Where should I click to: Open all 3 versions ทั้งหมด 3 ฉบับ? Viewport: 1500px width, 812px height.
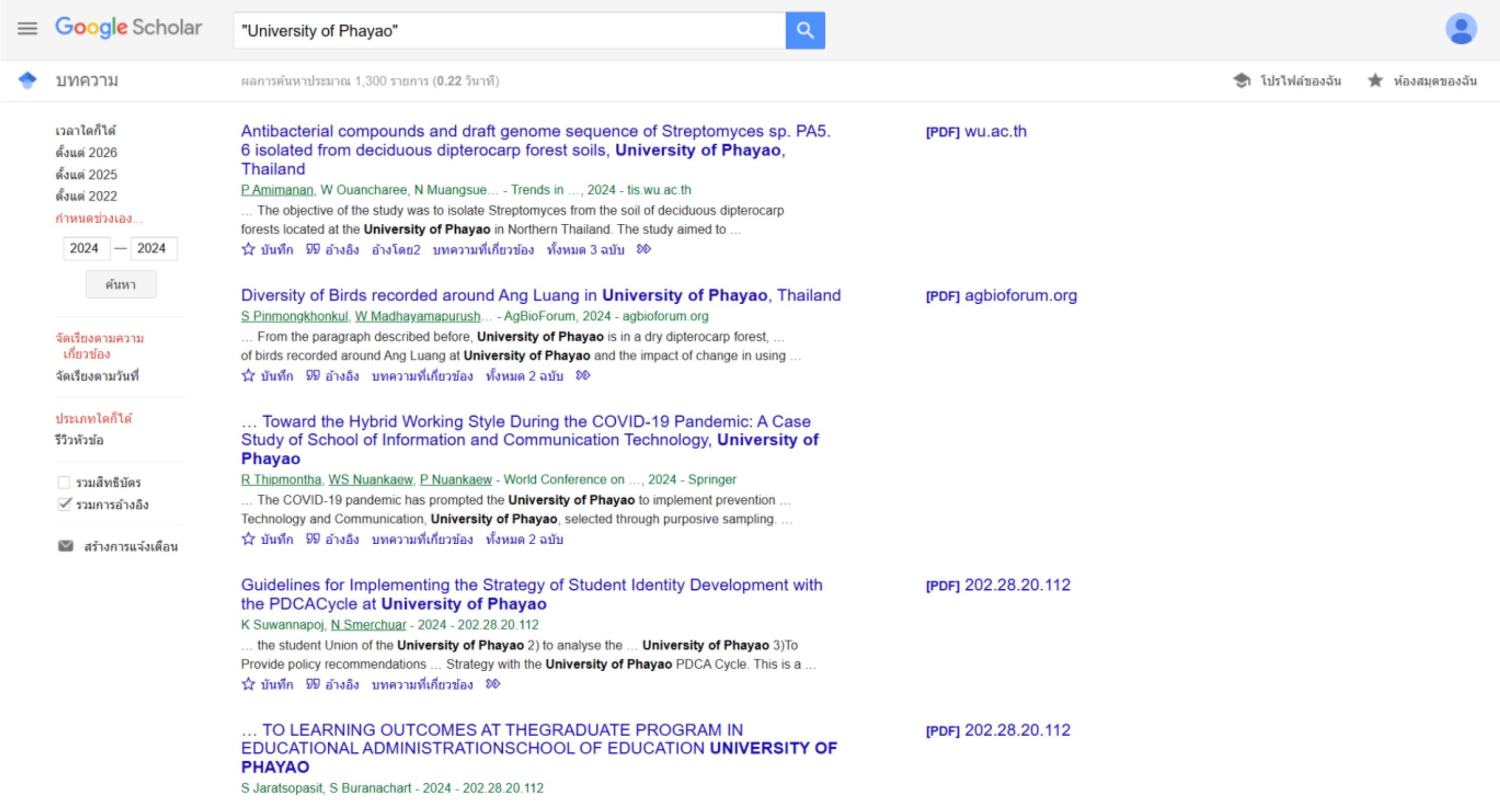(585, 250)
